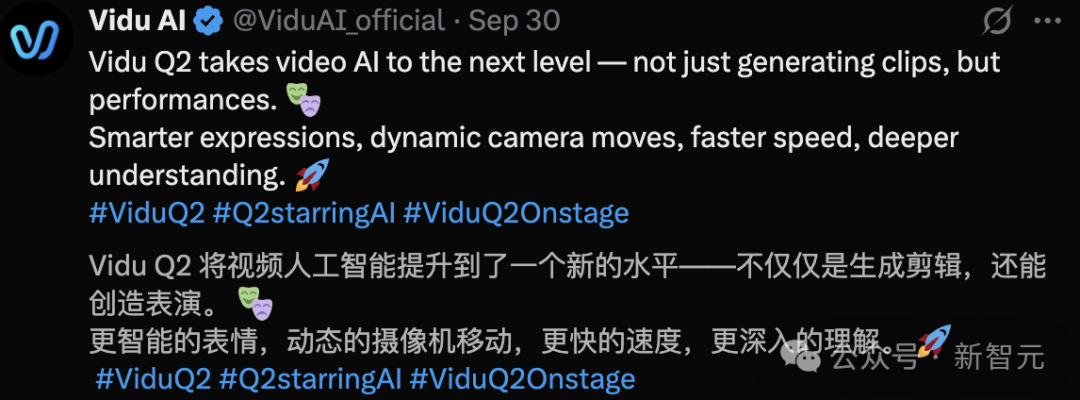1080x400 pixels.
Task: Follow #ViduQ2Onstage hashtag in the Chinese translation
Action: (x=522, y=380)
